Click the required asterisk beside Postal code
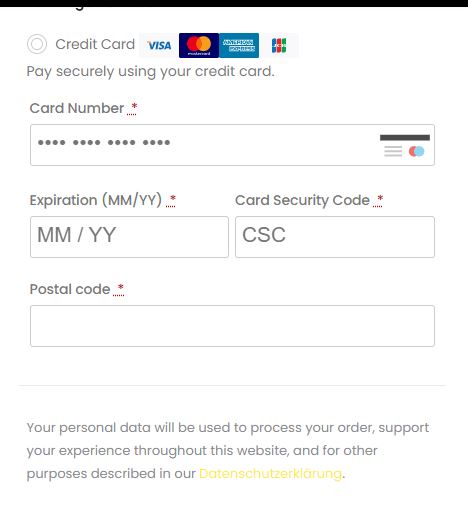This screenshot has width=468, height=517. (x=119, y=289)
